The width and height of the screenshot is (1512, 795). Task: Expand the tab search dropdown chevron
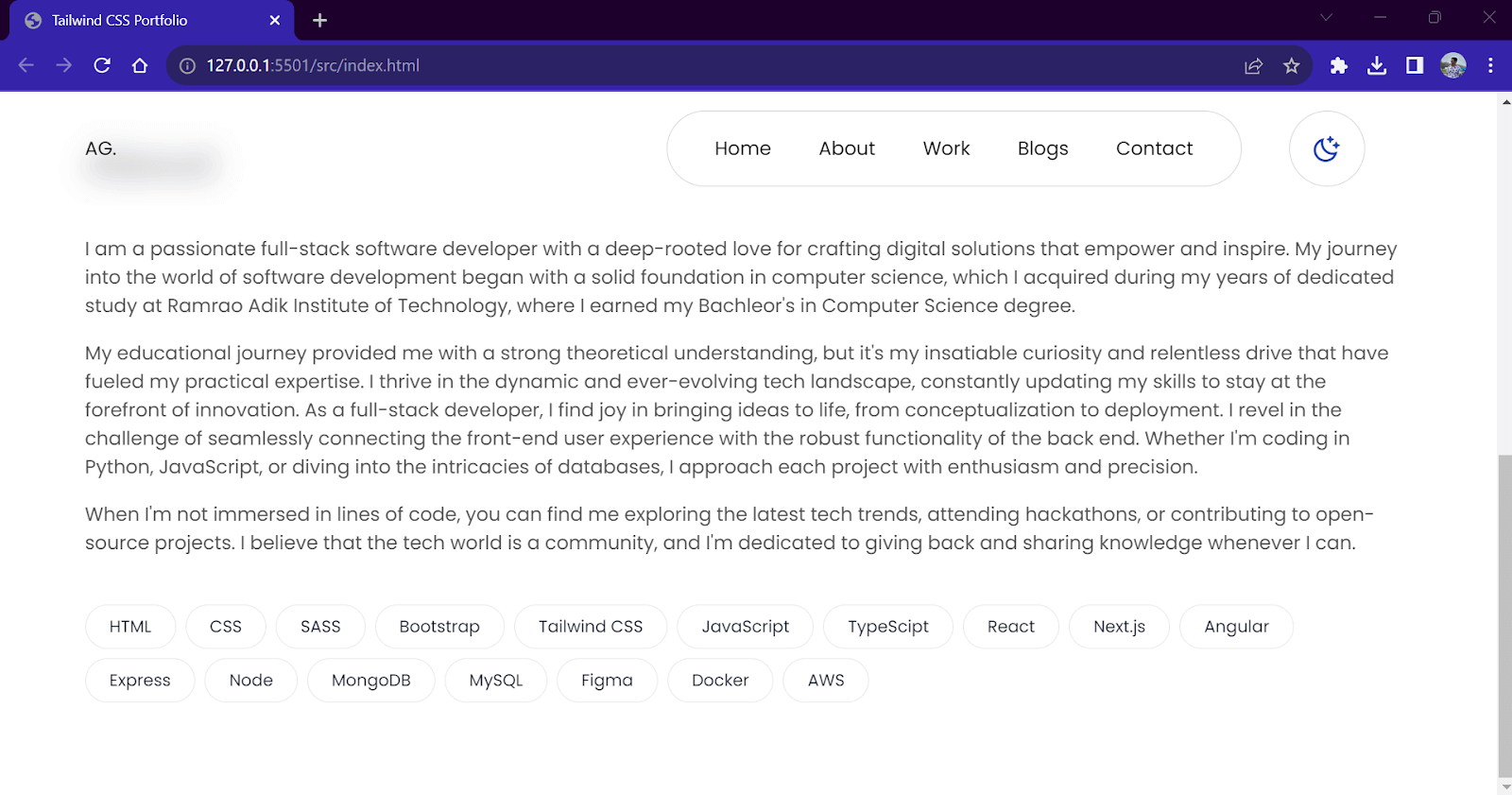[x=1326, y=17]
